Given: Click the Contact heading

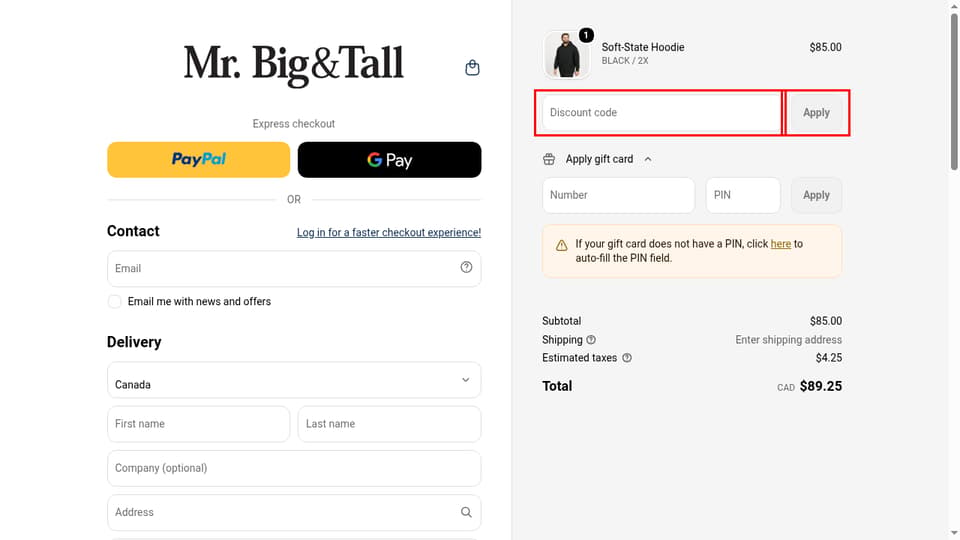Looking at the screenshot, I should coord(133,231).
